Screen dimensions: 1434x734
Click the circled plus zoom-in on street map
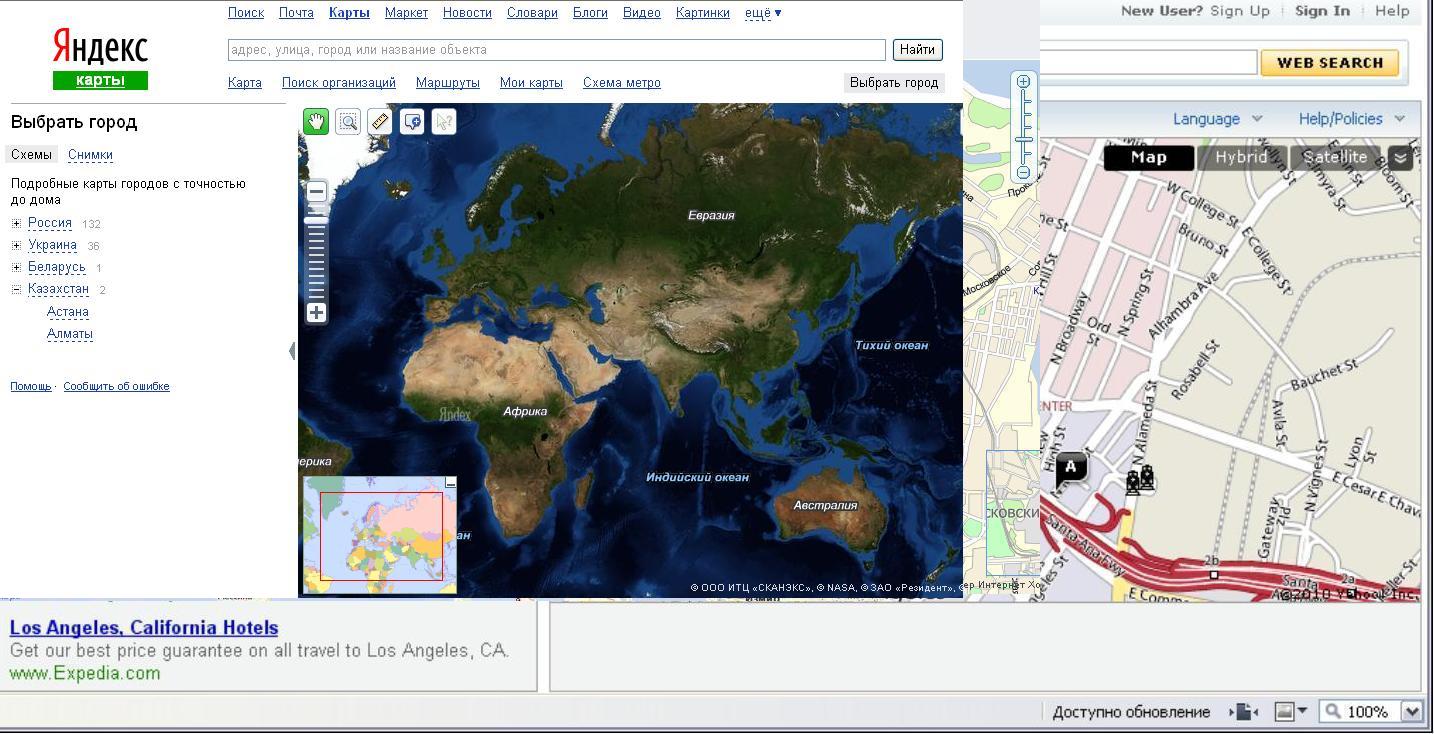point(1023,82)
